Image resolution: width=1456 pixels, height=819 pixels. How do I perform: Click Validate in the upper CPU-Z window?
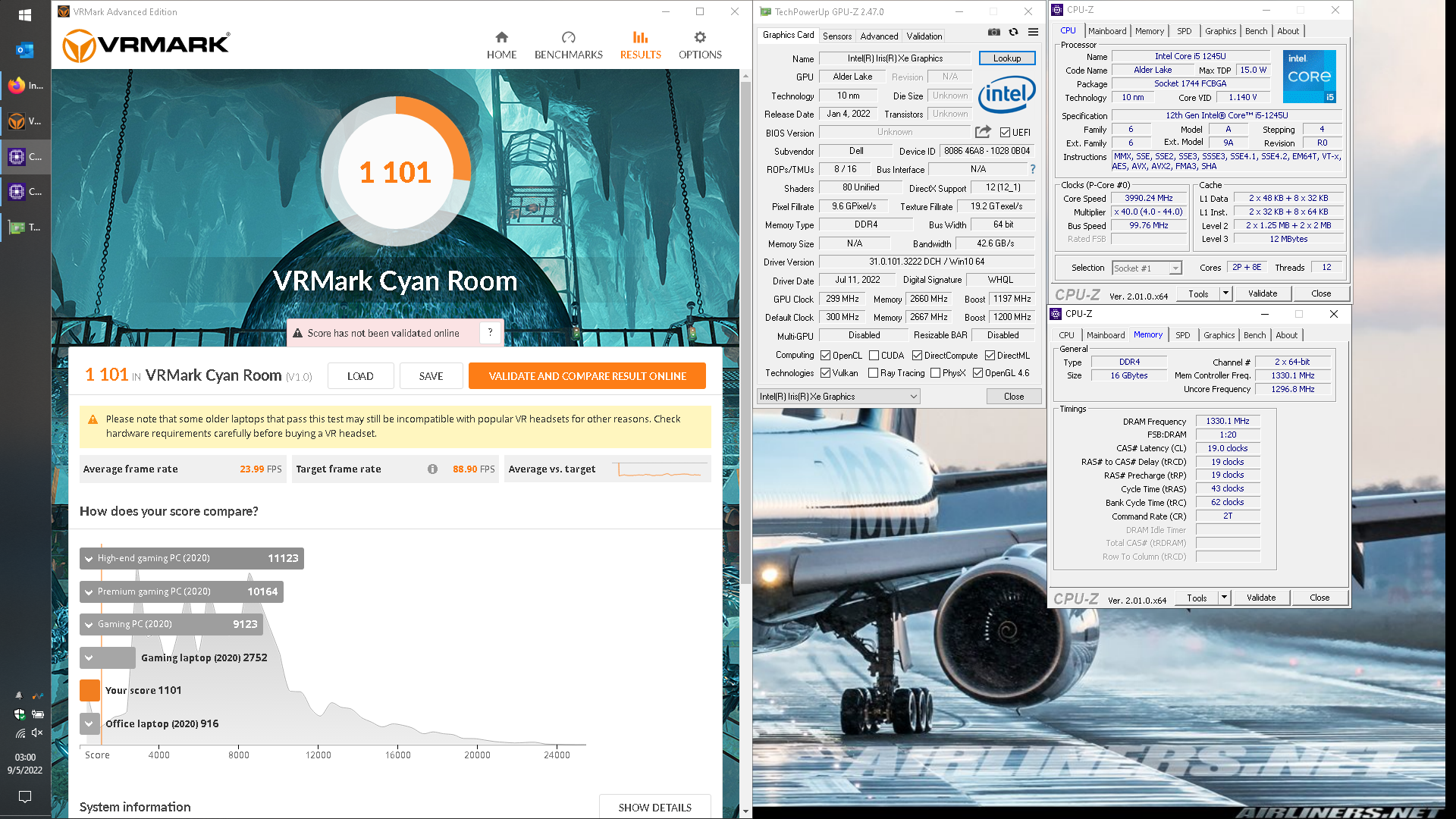(x=1262, y=293)
